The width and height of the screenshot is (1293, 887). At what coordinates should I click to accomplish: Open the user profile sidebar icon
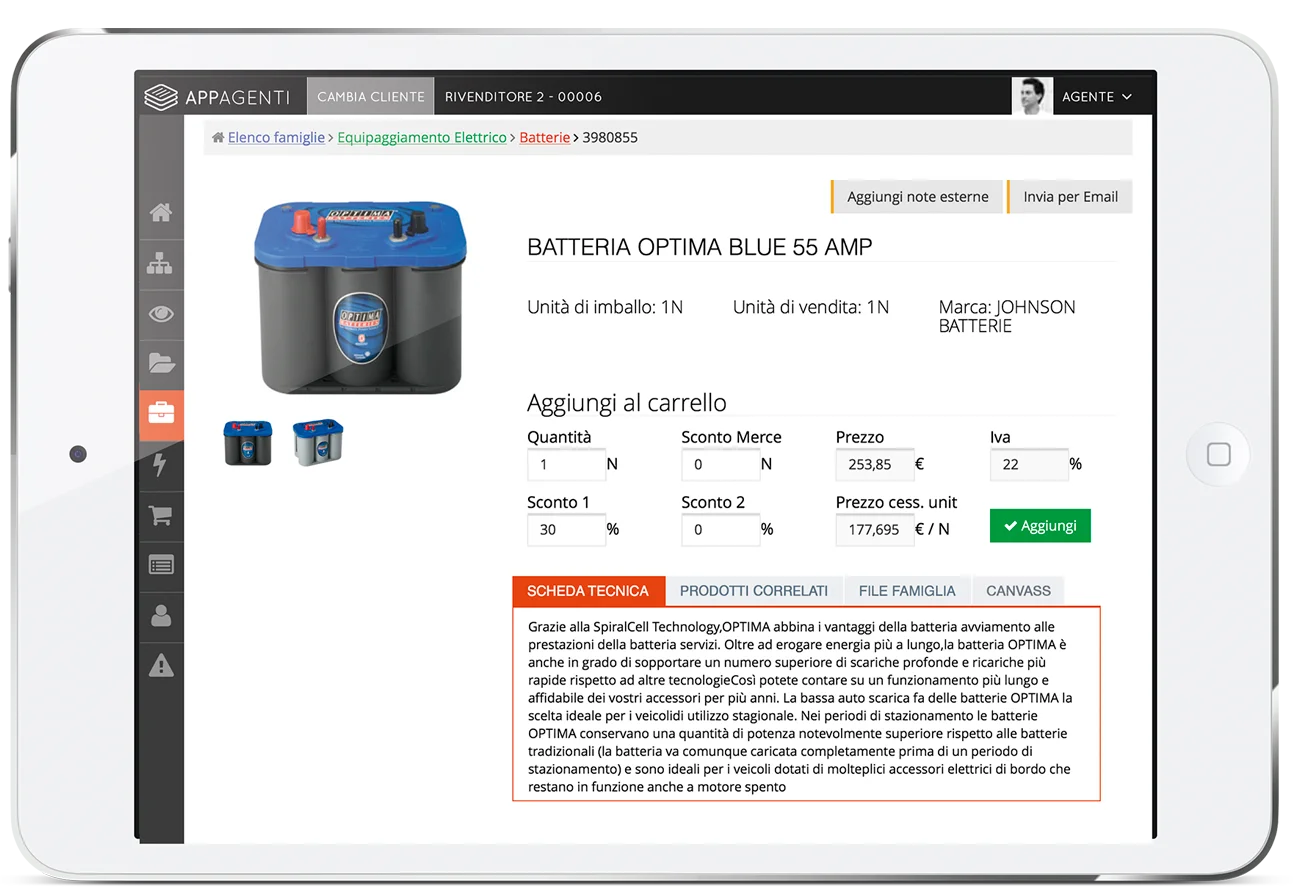(161, 616)
